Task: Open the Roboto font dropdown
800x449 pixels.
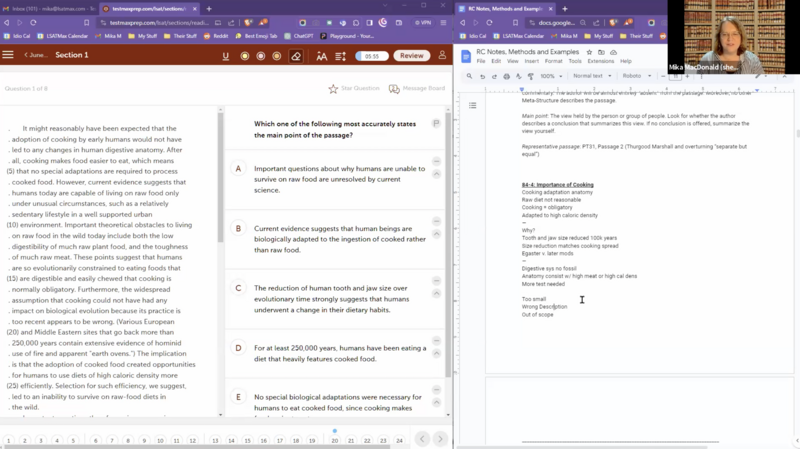Action: 635,76
